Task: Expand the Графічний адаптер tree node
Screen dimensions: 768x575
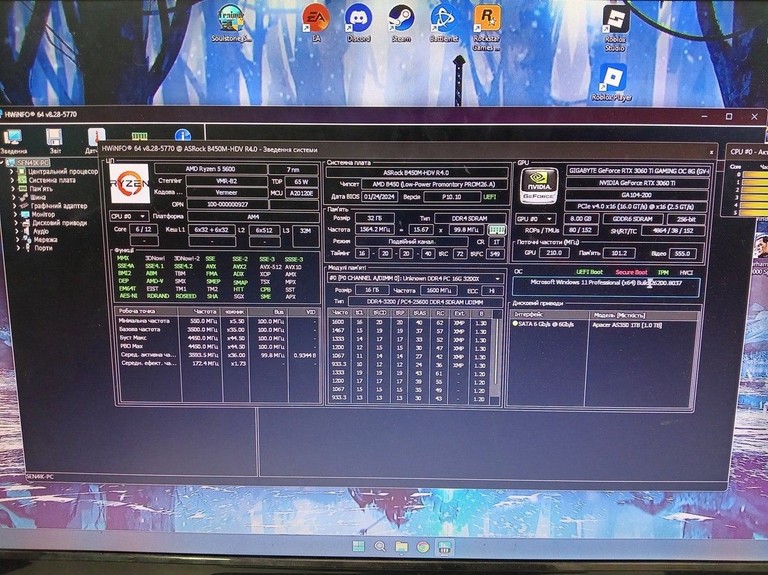Action: pos(15,206)
